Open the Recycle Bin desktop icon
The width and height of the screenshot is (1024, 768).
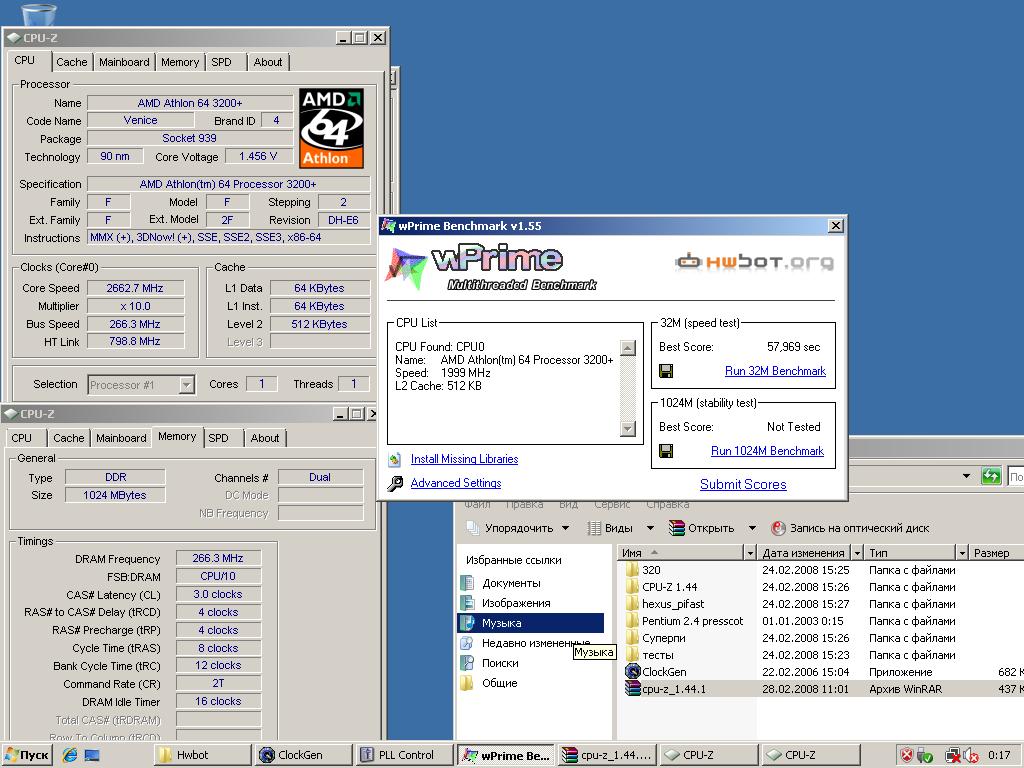(38, 13)
